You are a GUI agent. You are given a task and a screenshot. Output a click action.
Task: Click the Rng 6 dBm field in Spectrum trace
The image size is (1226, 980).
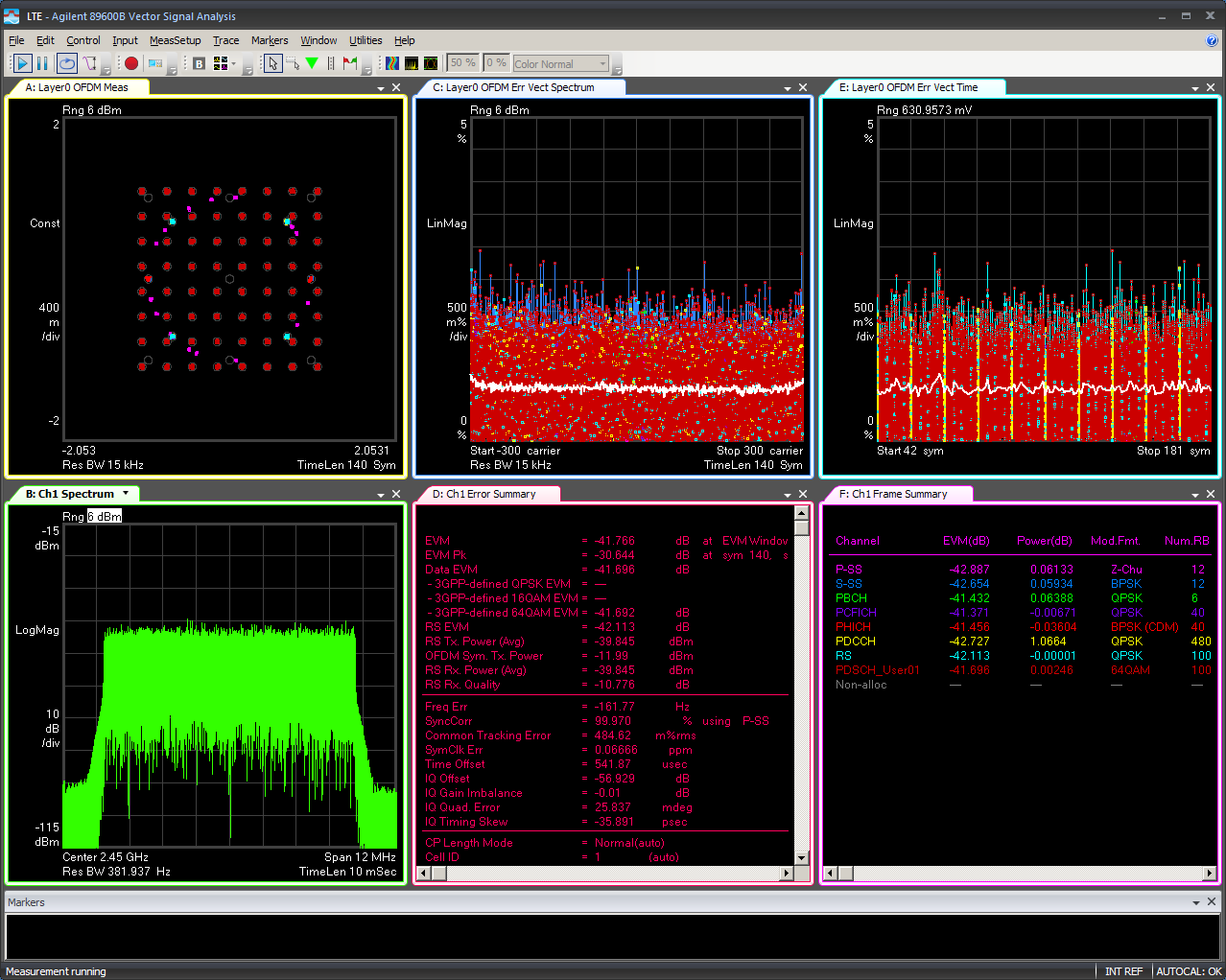point(105,516)
